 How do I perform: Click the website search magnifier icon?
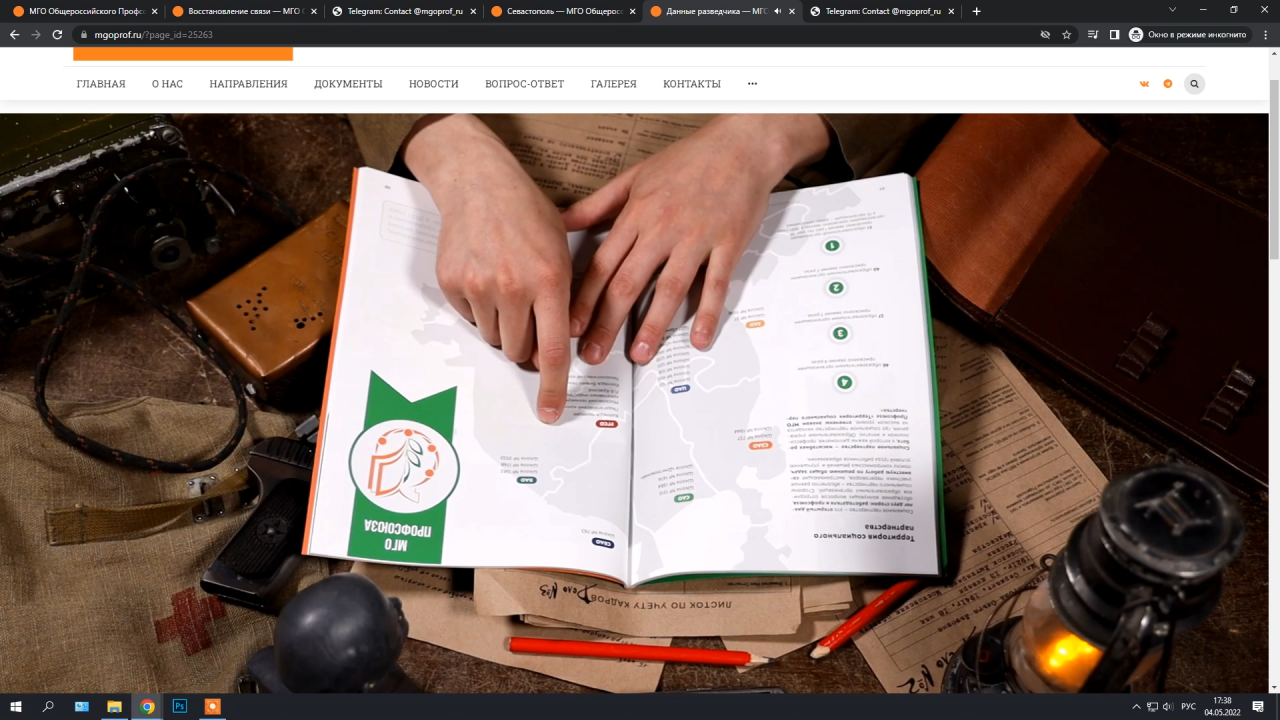pos(1194,84)
